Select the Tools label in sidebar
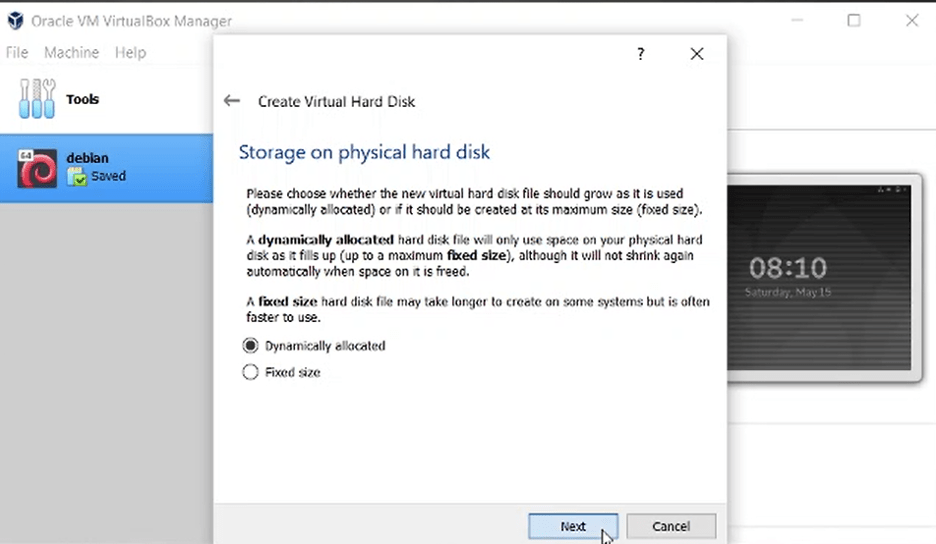The height and width of the screenshot is (544, 936). pyautogui.click(x=82, y=99)
